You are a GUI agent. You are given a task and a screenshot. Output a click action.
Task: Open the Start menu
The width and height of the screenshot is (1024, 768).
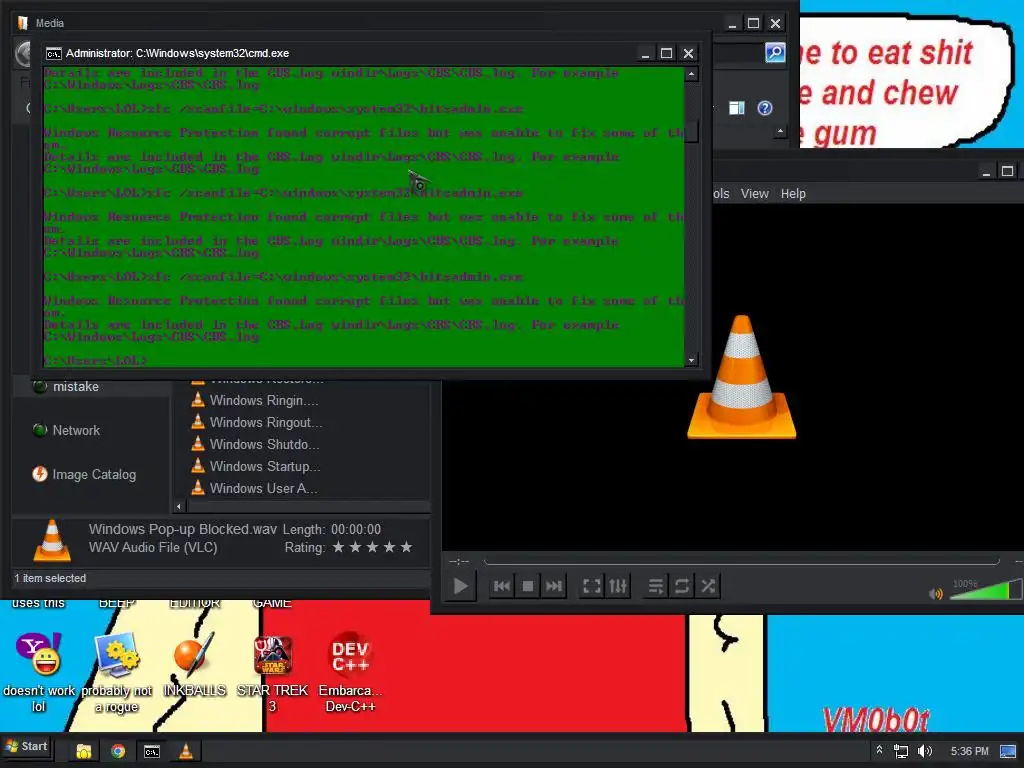click(27, 746)
